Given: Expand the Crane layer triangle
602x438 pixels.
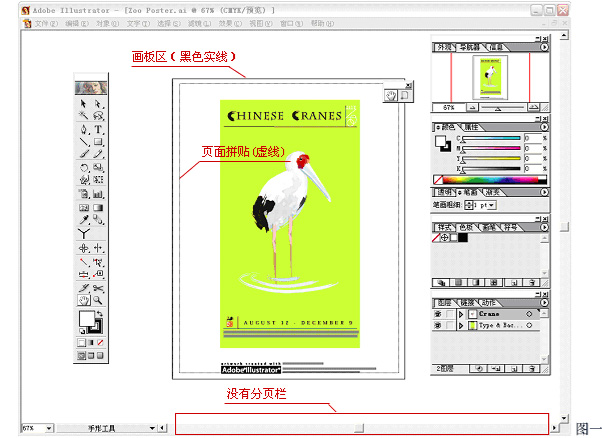Looking at the screenshot, I should pyautogui.click(x=461, y=313).
